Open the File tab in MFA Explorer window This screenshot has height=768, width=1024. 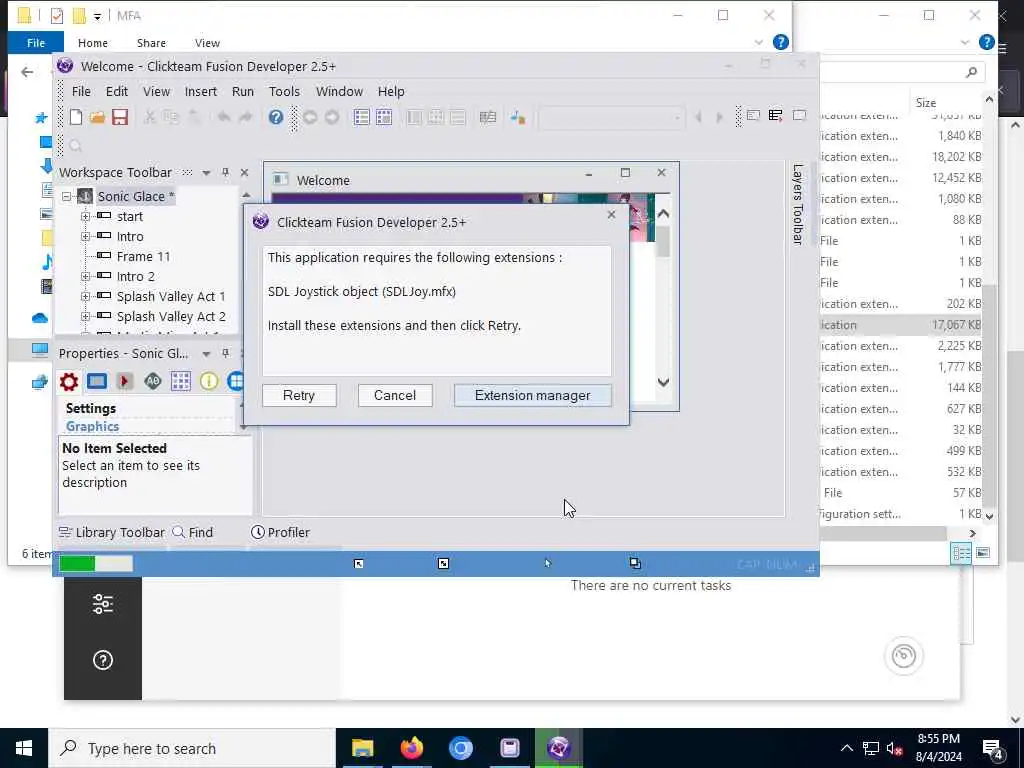click(36, 42)
